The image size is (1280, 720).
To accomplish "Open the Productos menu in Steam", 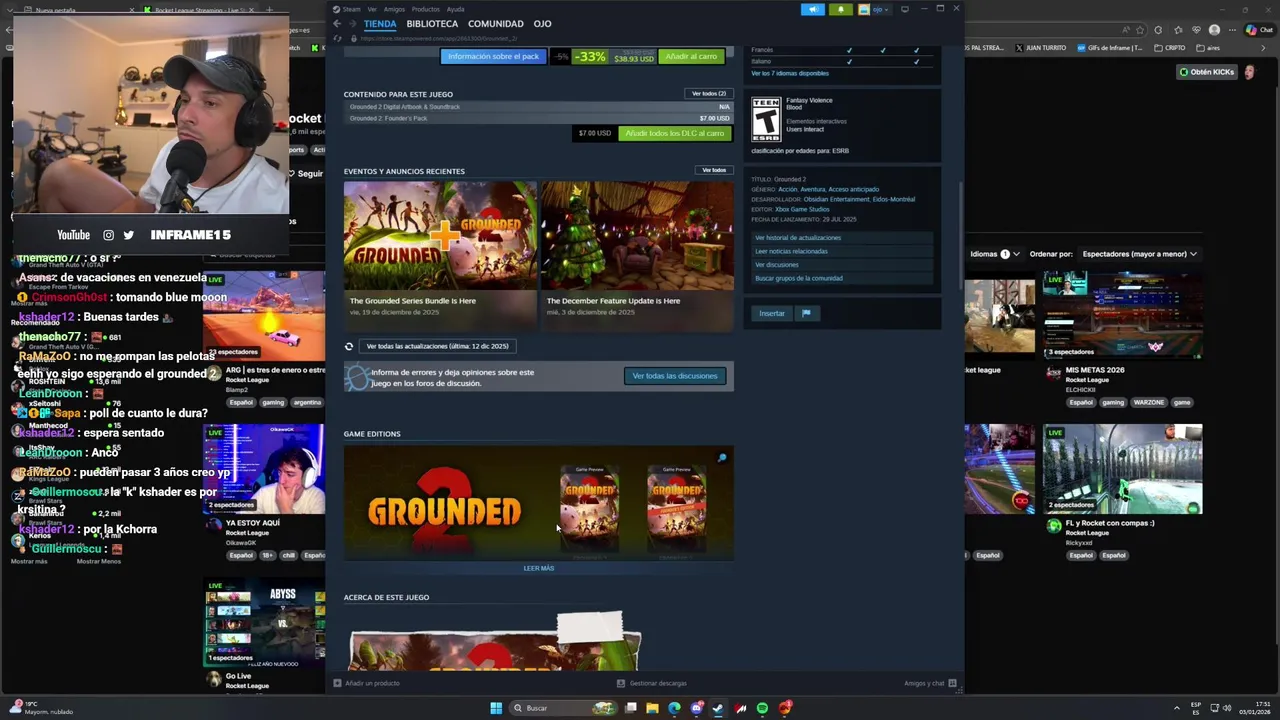I will (425, 9).
